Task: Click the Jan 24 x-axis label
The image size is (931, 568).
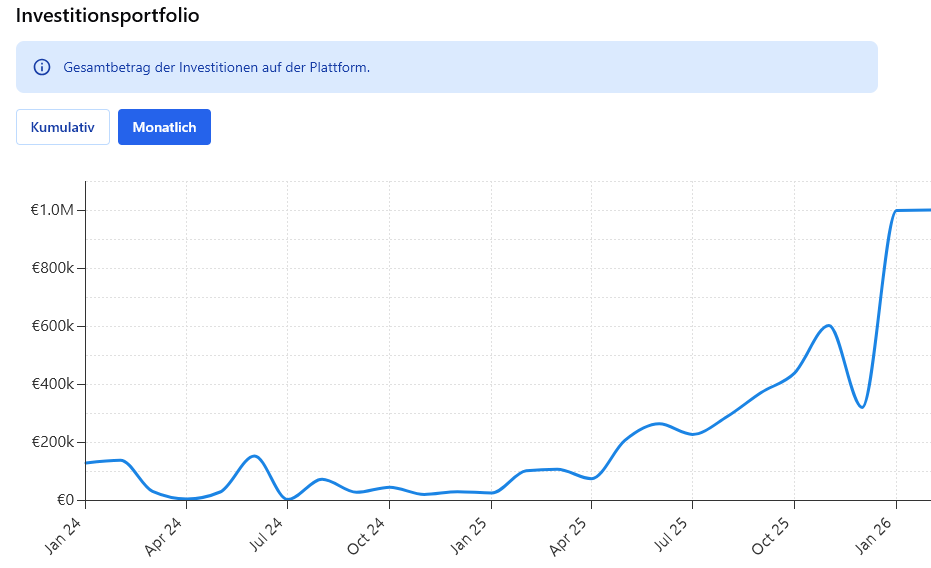Action: [65, 534]
